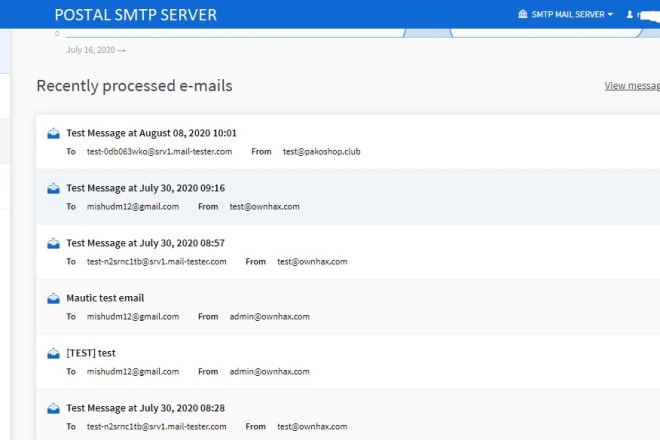Screen dimensions: 660x440
Task: Click test@ownhax.com sender in 08:57 row
Action: pyautogui.click(x=312, y=261)
